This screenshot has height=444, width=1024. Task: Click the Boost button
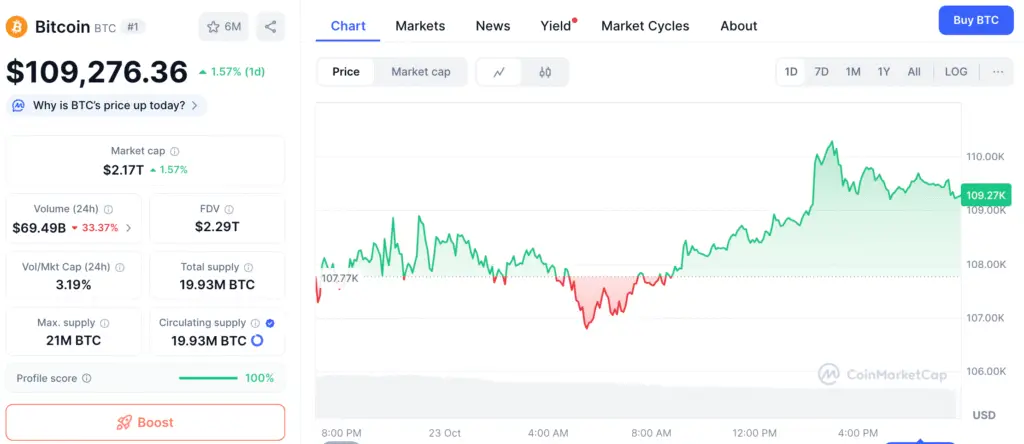[145, 422]
